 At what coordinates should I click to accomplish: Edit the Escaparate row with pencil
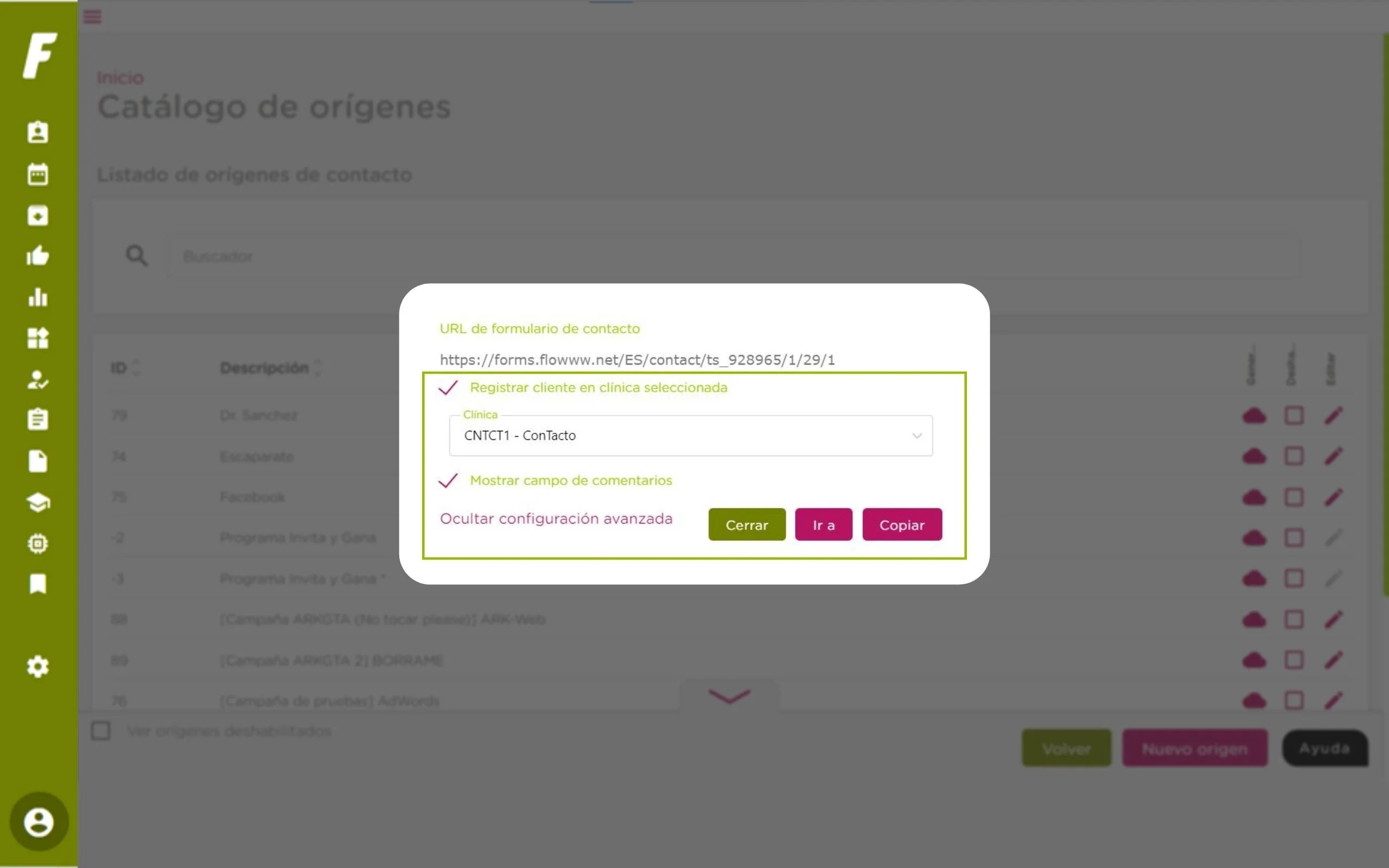tap(1334, 456)
